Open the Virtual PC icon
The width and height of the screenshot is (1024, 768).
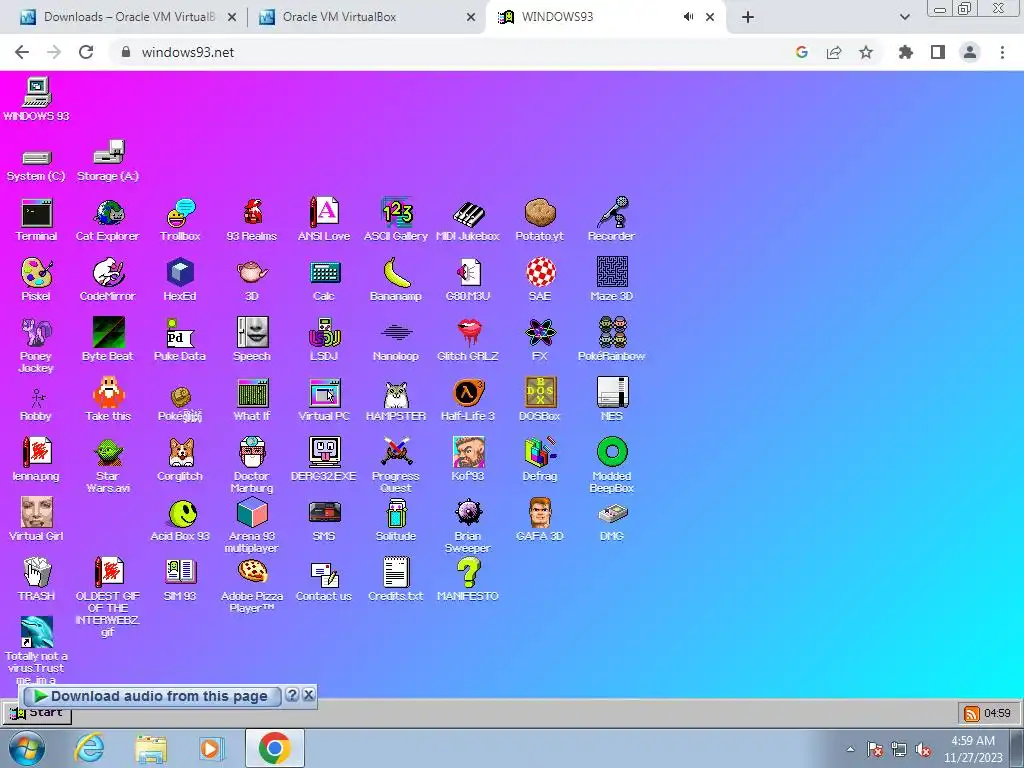pos(324,400)
